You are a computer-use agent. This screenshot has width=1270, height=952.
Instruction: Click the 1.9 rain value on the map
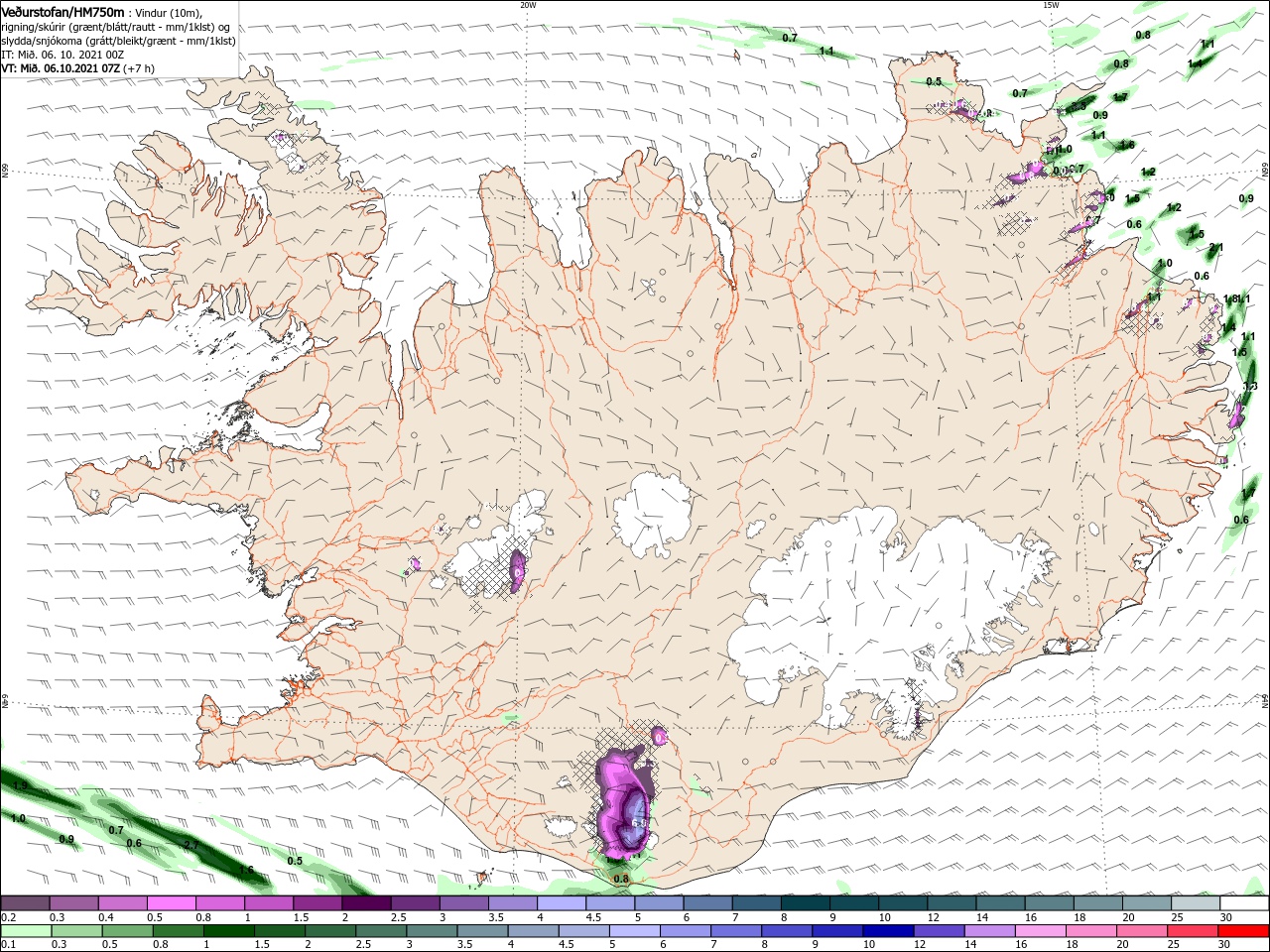tap(20, 785)
